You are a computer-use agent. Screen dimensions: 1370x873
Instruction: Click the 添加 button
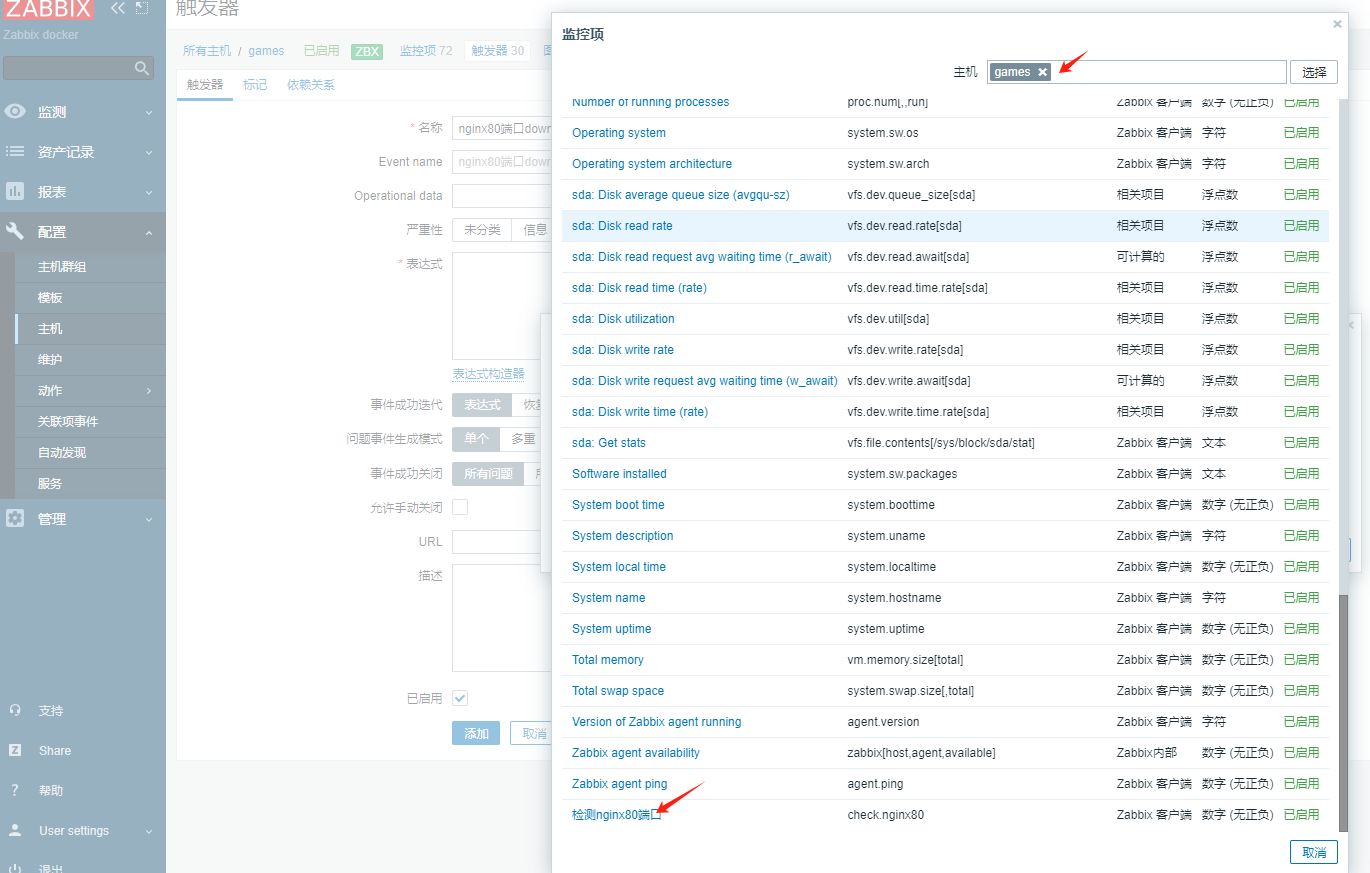(x=476, y=733)
